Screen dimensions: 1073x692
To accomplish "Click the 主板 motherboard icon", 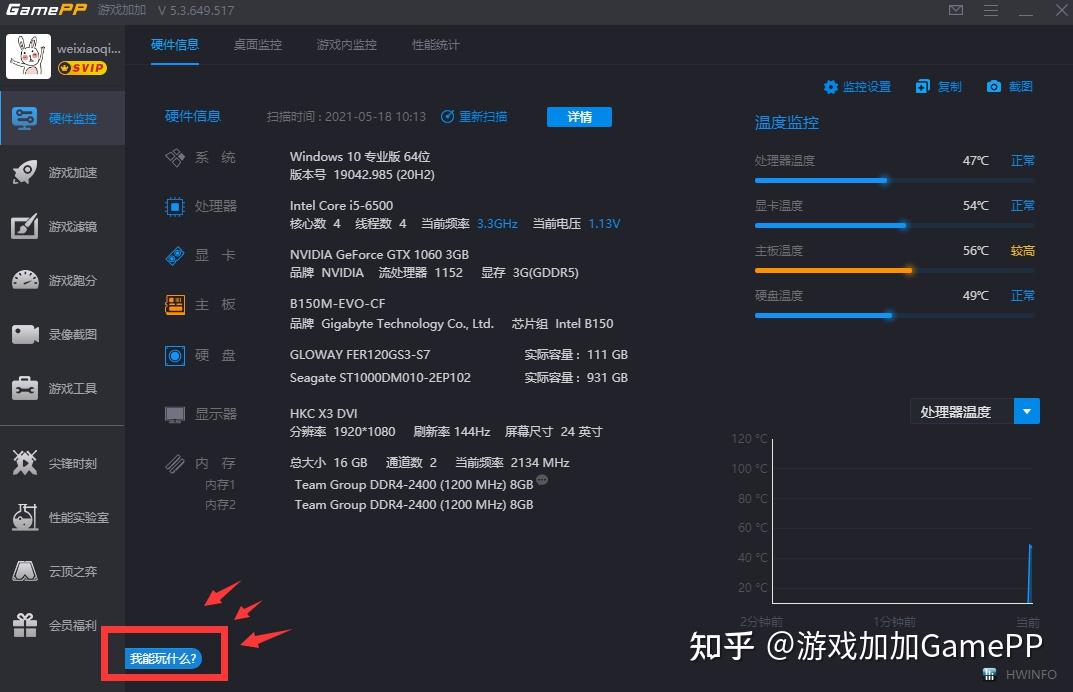I will pos(175,305).
